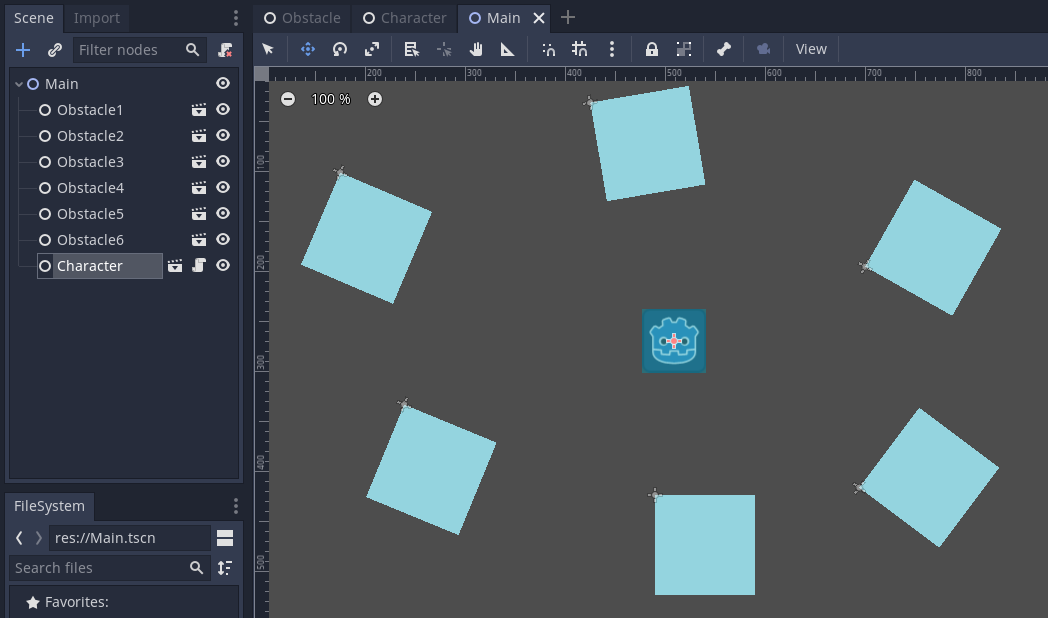
Task: Toggle visibility of the Character node
Action: tap(223, 265)
